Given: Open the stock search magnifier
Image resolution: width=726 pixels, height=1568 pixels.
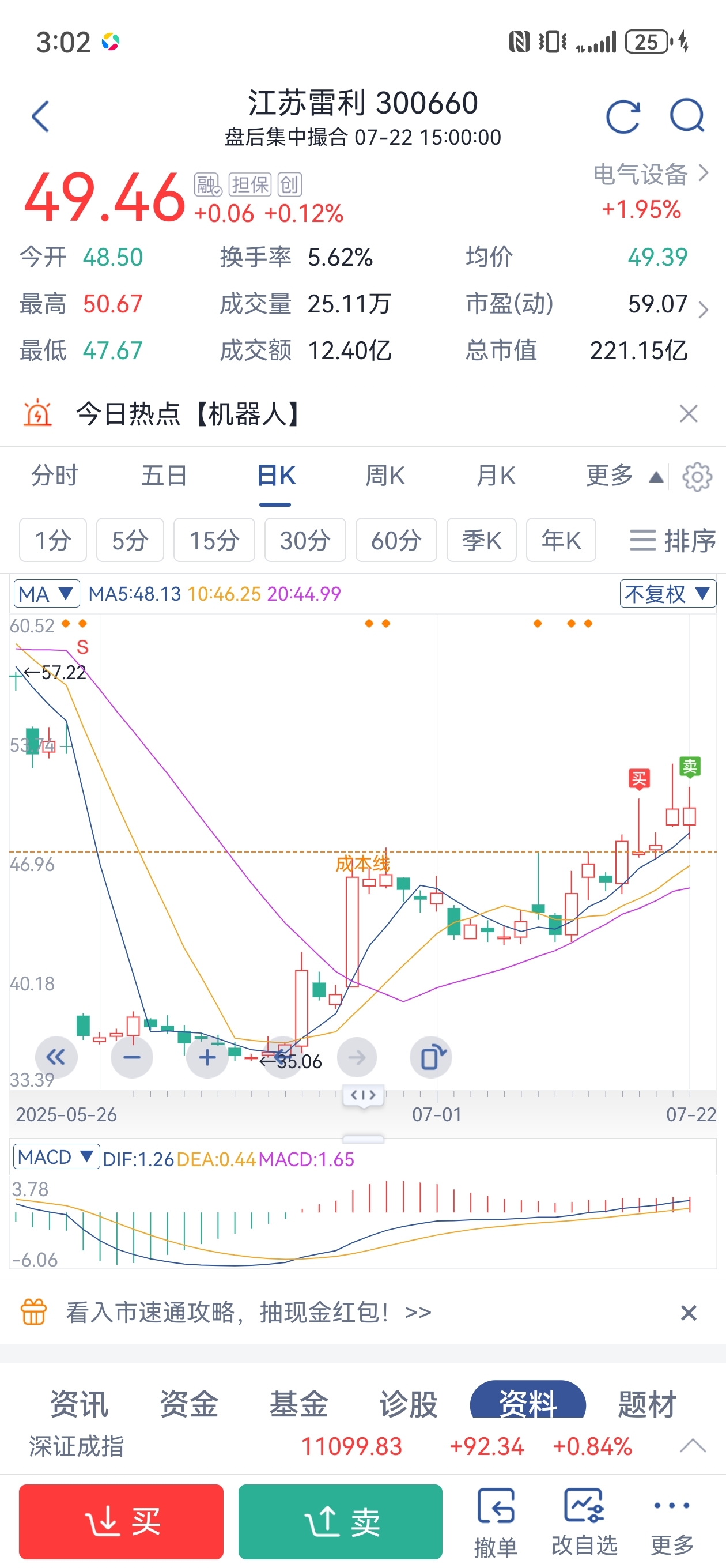Looking at the screenshot, I should tap(687, 116).
